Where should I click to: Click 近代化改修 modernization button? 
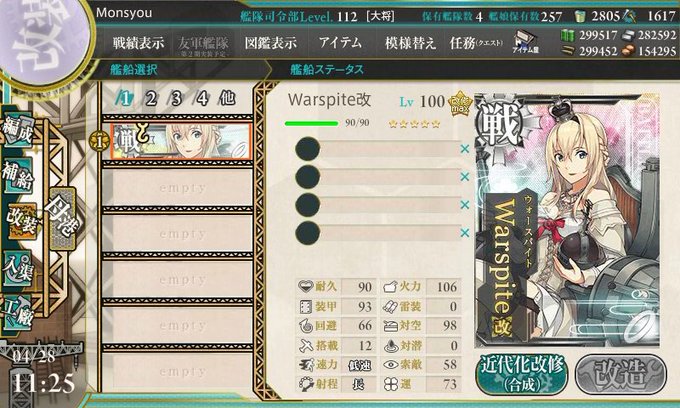(x=522, y=374)
